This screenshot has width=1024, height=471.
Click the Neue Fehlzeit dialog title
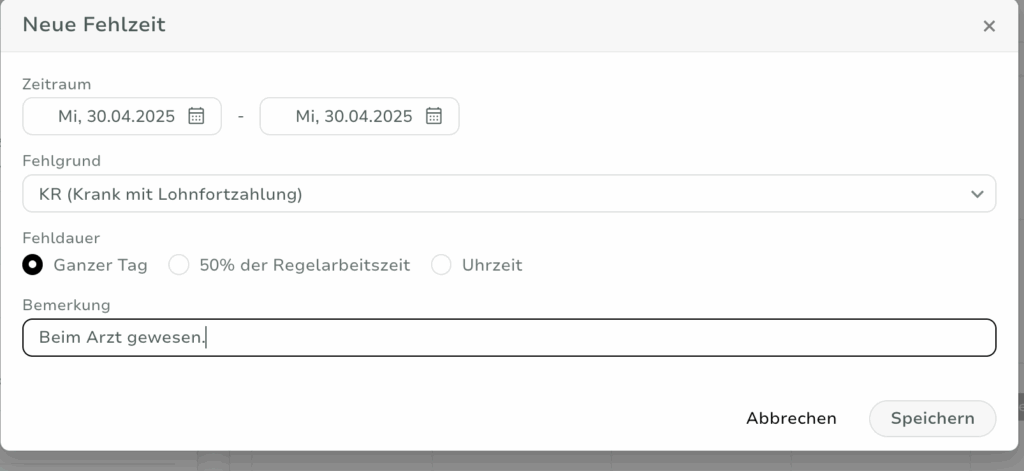click(94, 25)
